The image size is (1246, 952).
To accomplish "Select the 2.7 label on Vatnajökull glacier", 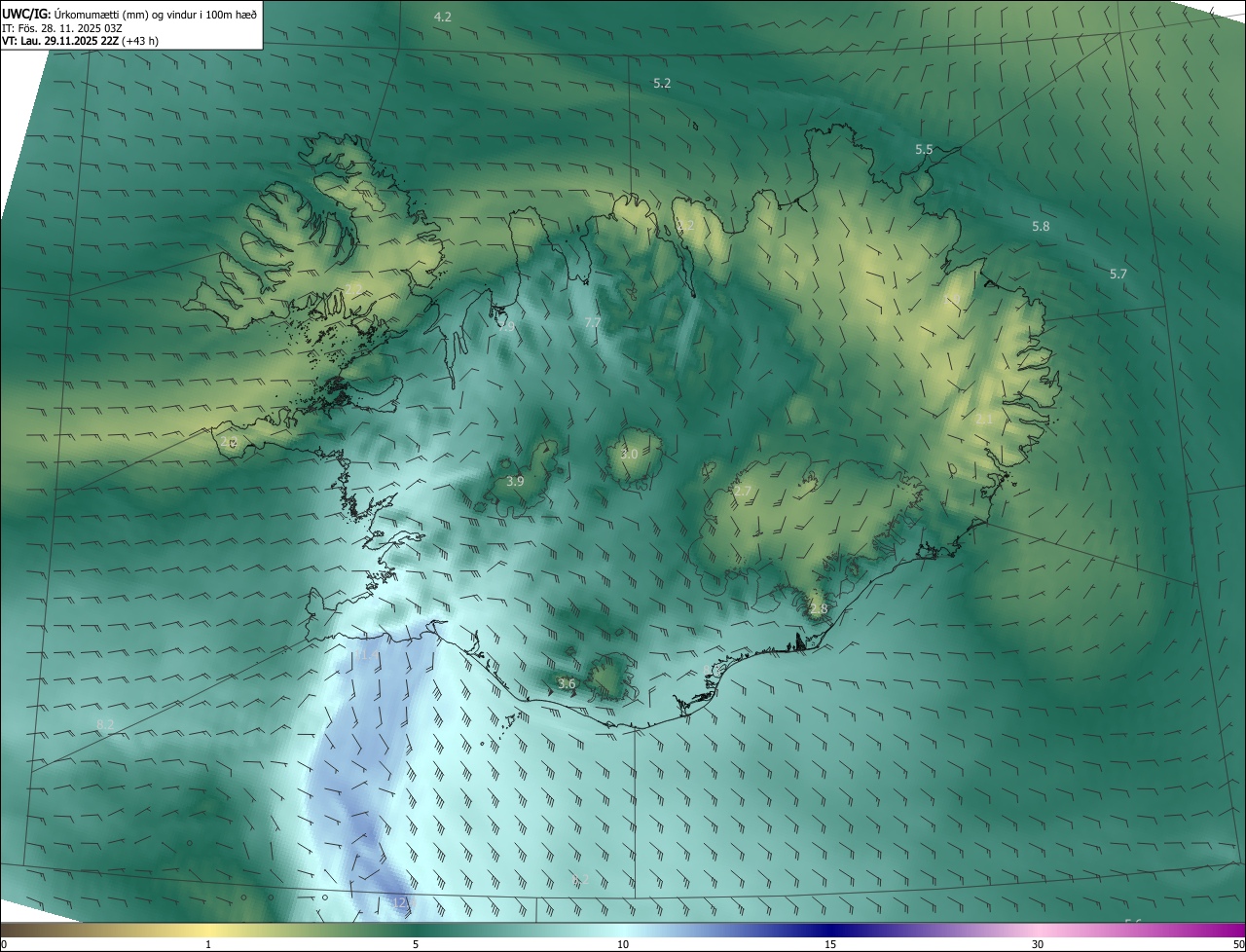I will click(743, 491).
